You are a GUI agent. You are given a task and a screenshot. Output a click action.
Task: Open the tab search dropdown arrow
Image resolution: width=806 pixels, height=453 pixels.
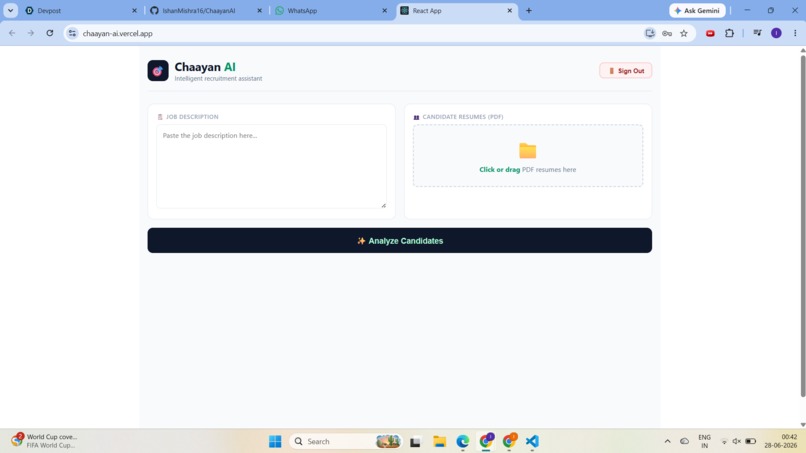10,11
